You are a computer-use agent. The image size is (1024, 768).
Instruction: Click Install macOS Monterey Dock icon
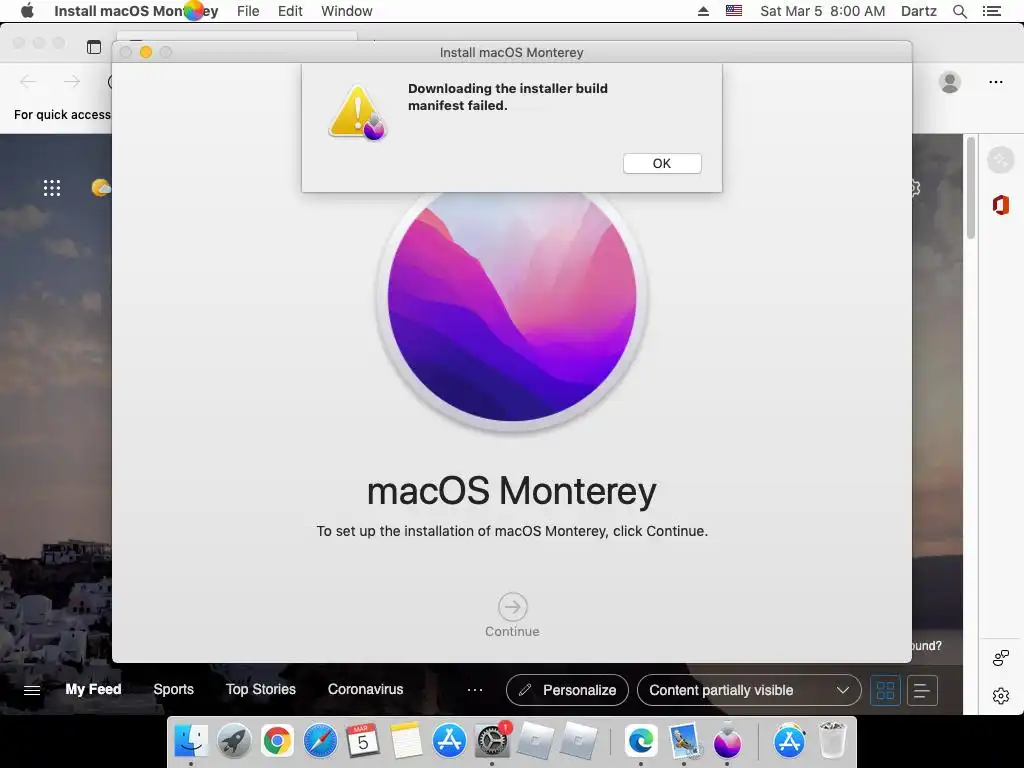pos(727,741)
